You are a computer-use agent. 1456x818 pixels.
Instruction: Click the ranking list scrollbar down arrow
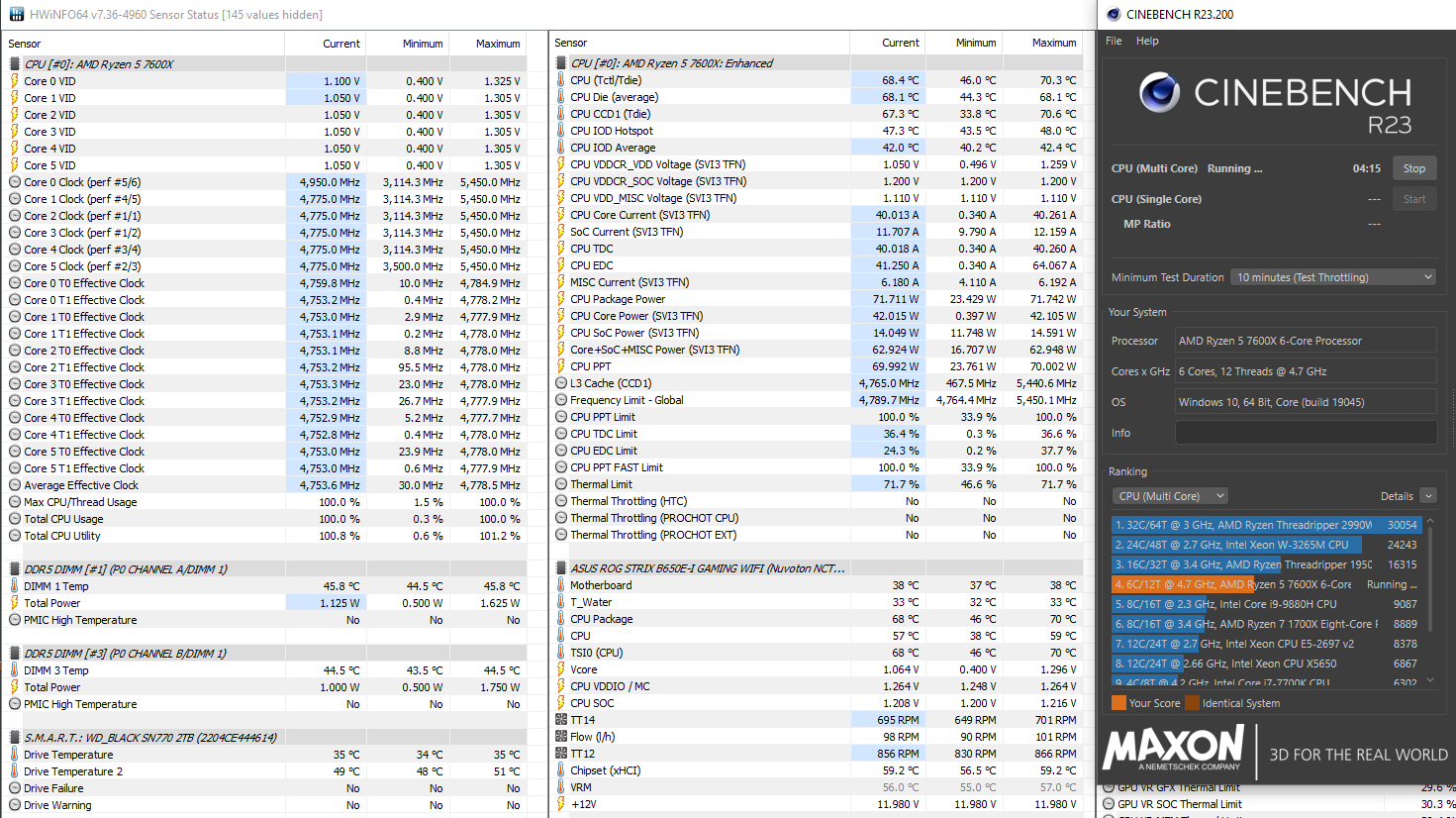click(1429, 680)
